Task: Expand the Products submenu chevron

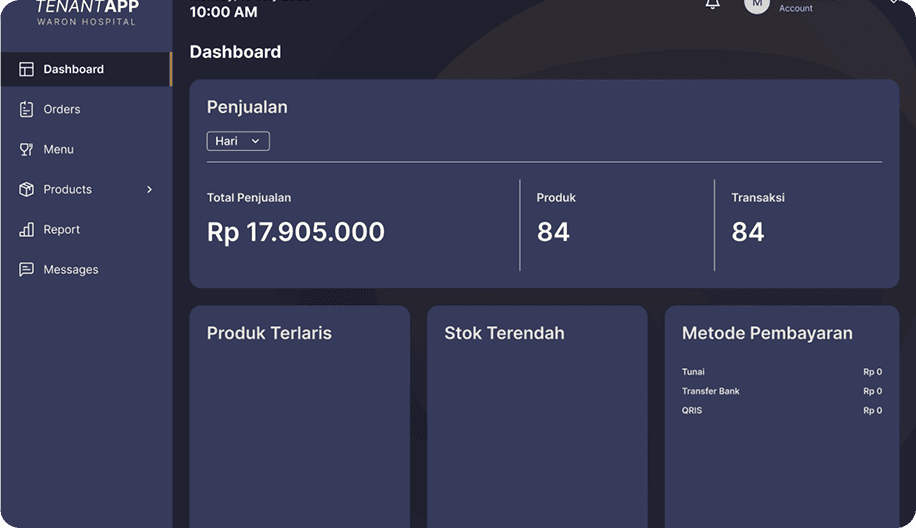Action: 150,189
